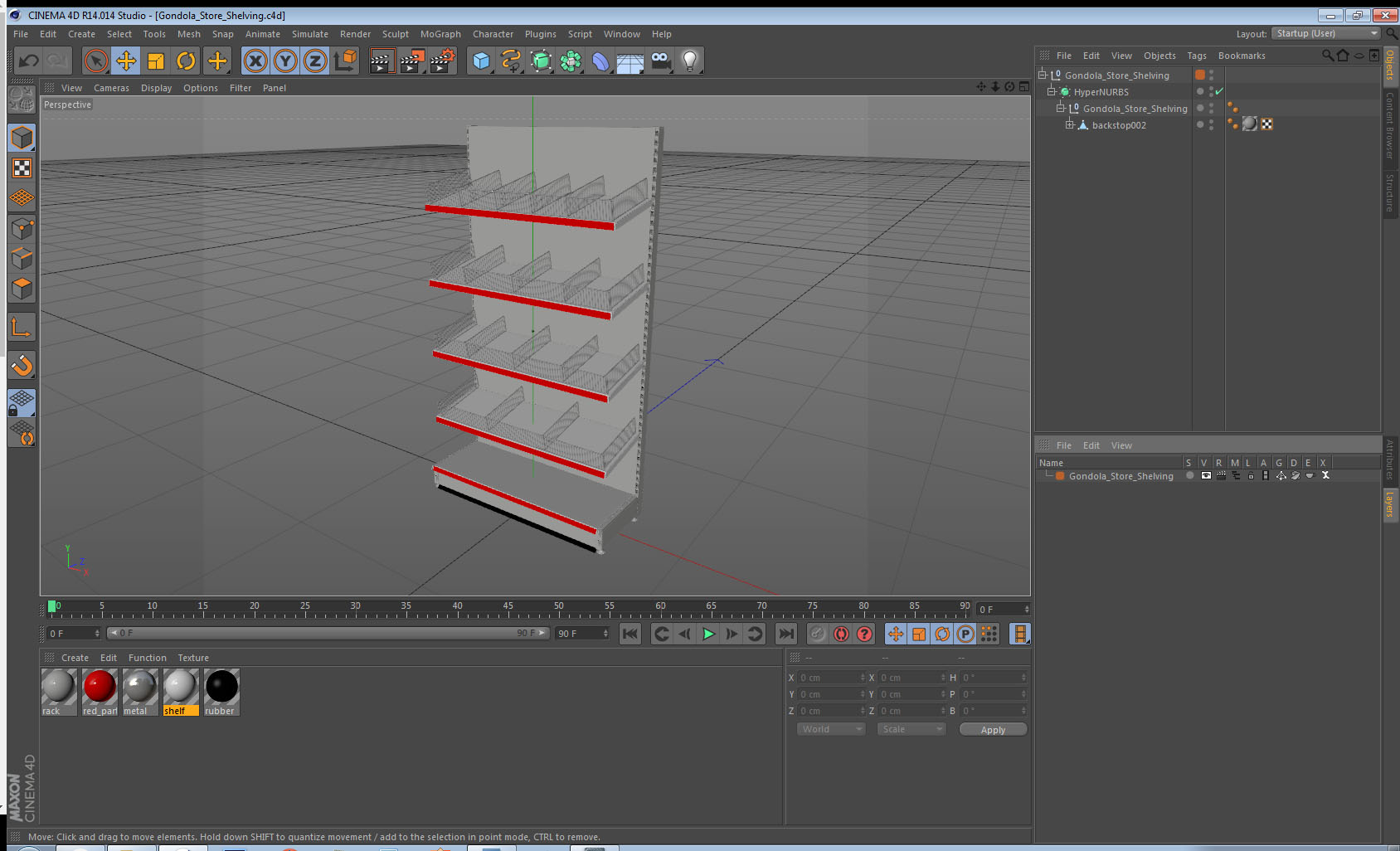Click the end frame 90 F field
1400x851 pixels.
pyautogui.click(x=582, y=634)
